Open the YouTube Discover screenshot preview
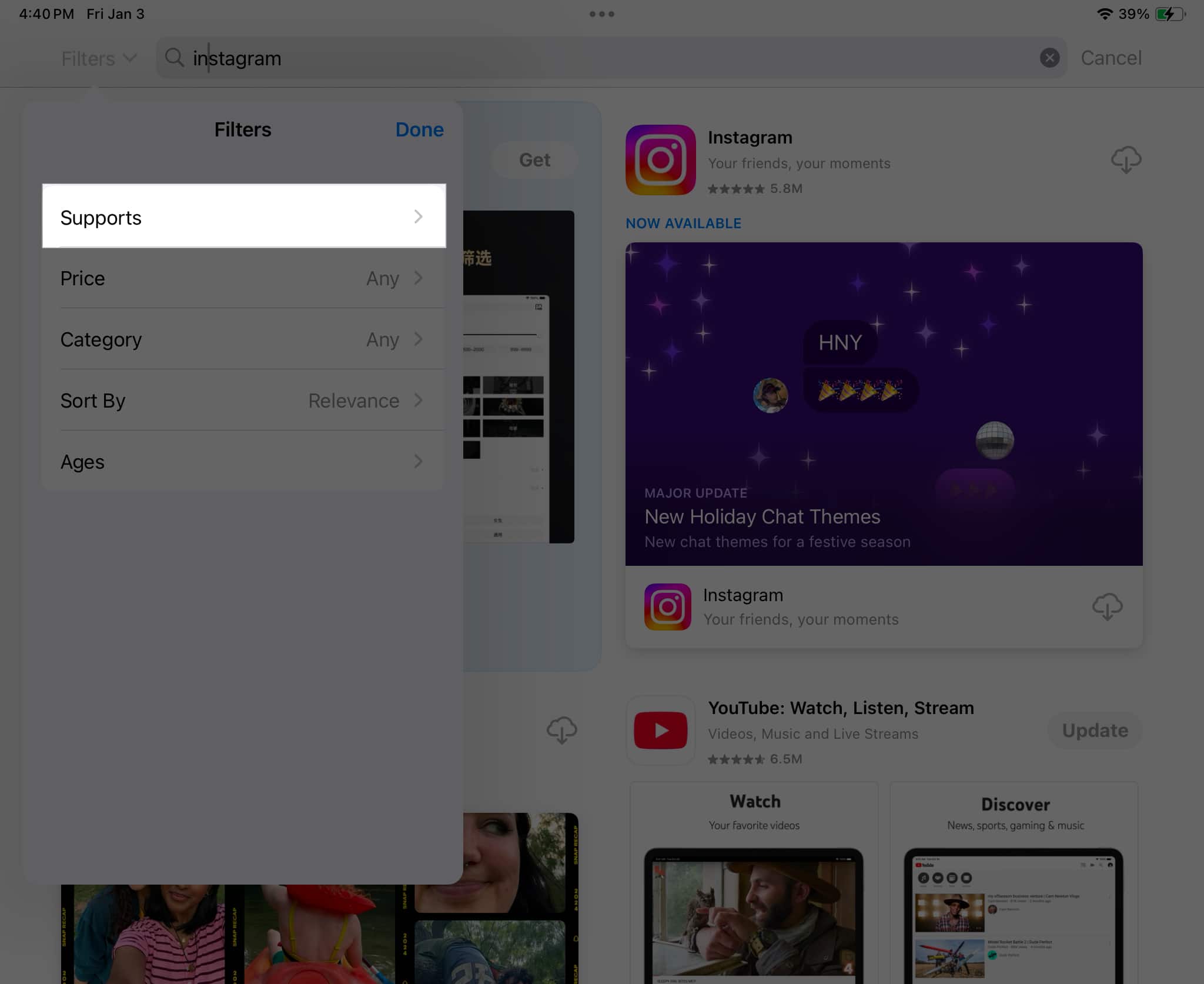Image resolution: width=1204 pixels, height=984 pixels. [x=1015, y=882]
